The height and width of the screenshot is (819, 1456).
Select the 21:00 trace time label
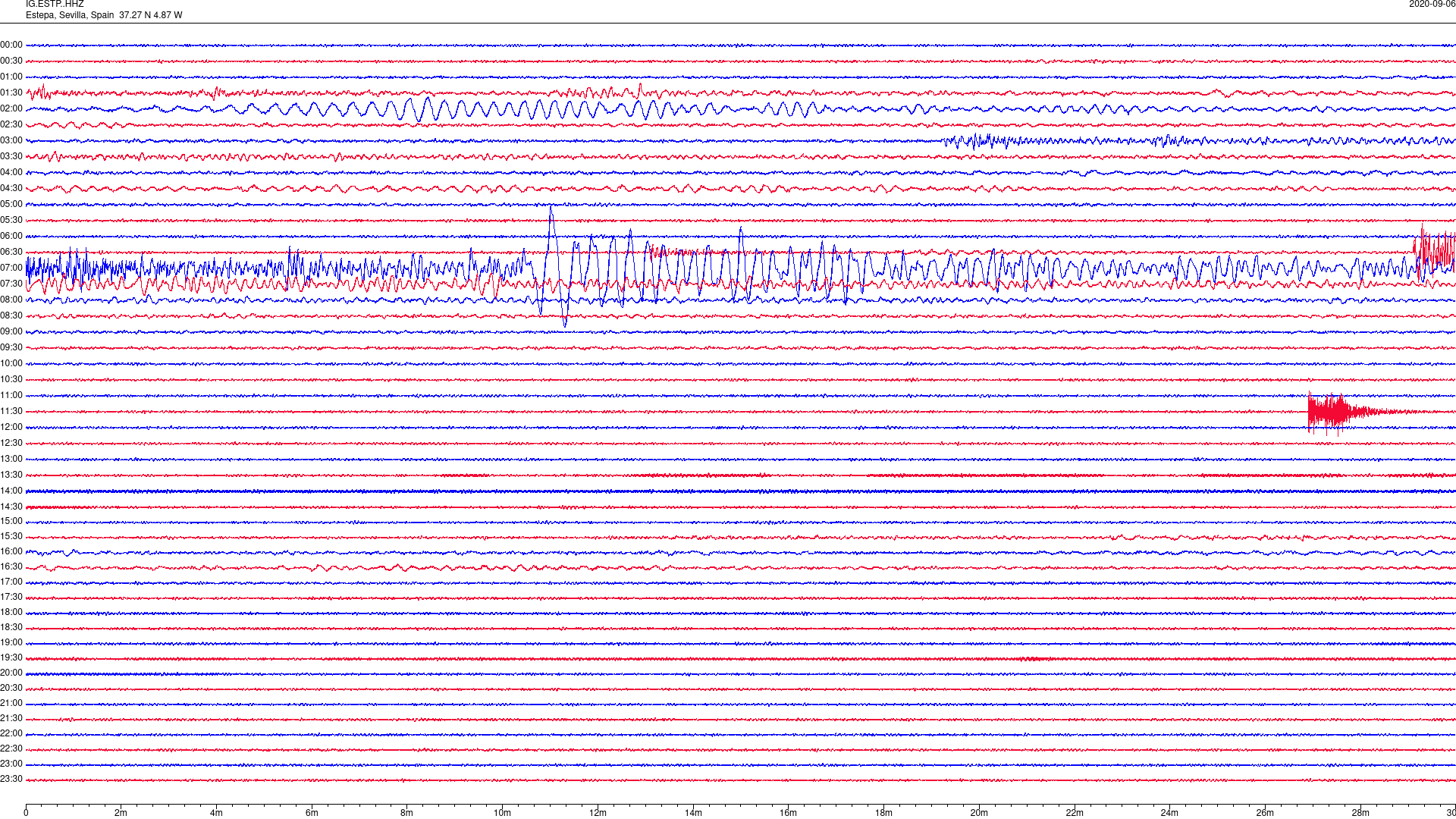[11, 704]
